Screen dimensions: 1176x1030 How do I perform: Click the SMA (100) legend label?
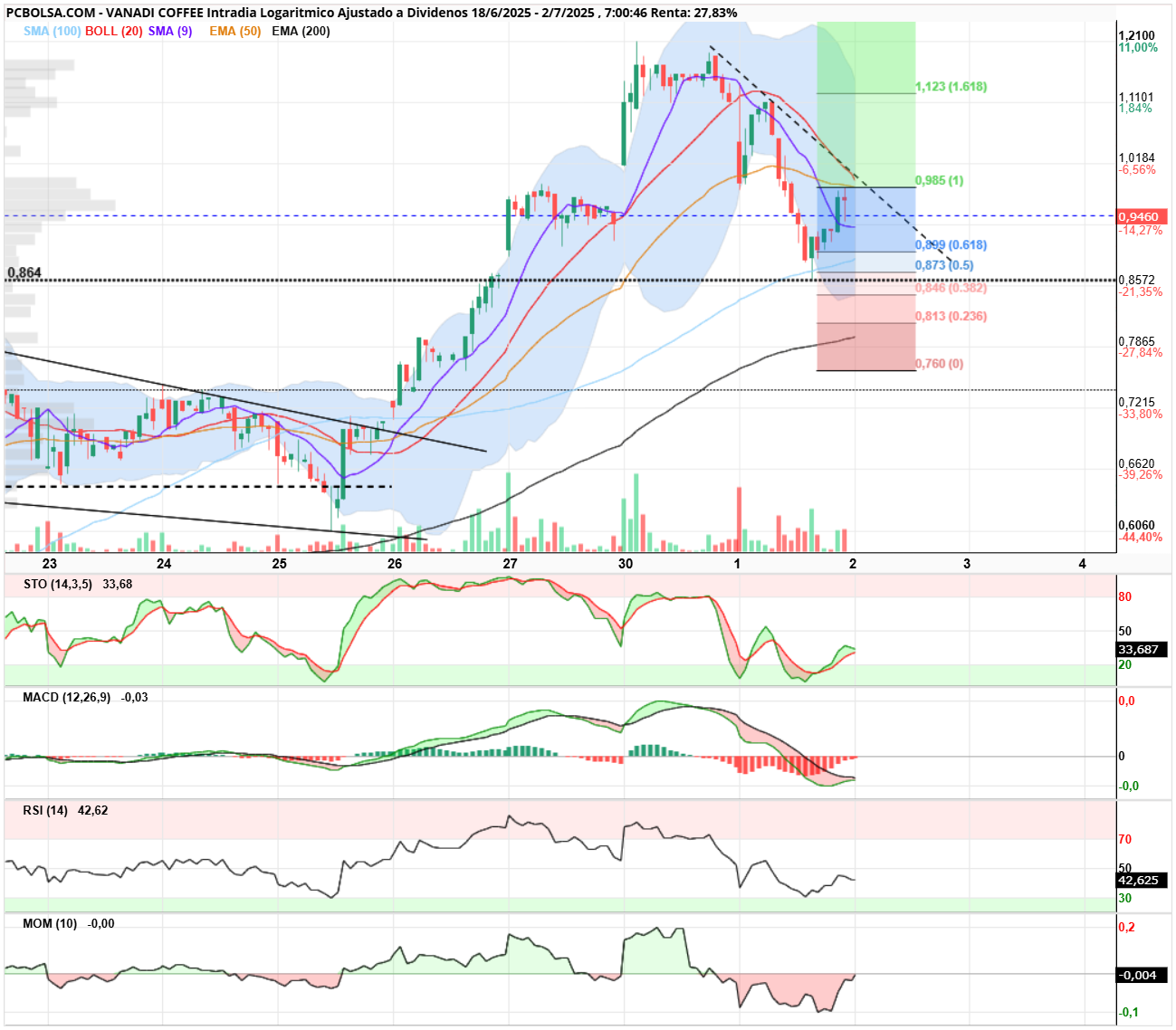[53, 31]
